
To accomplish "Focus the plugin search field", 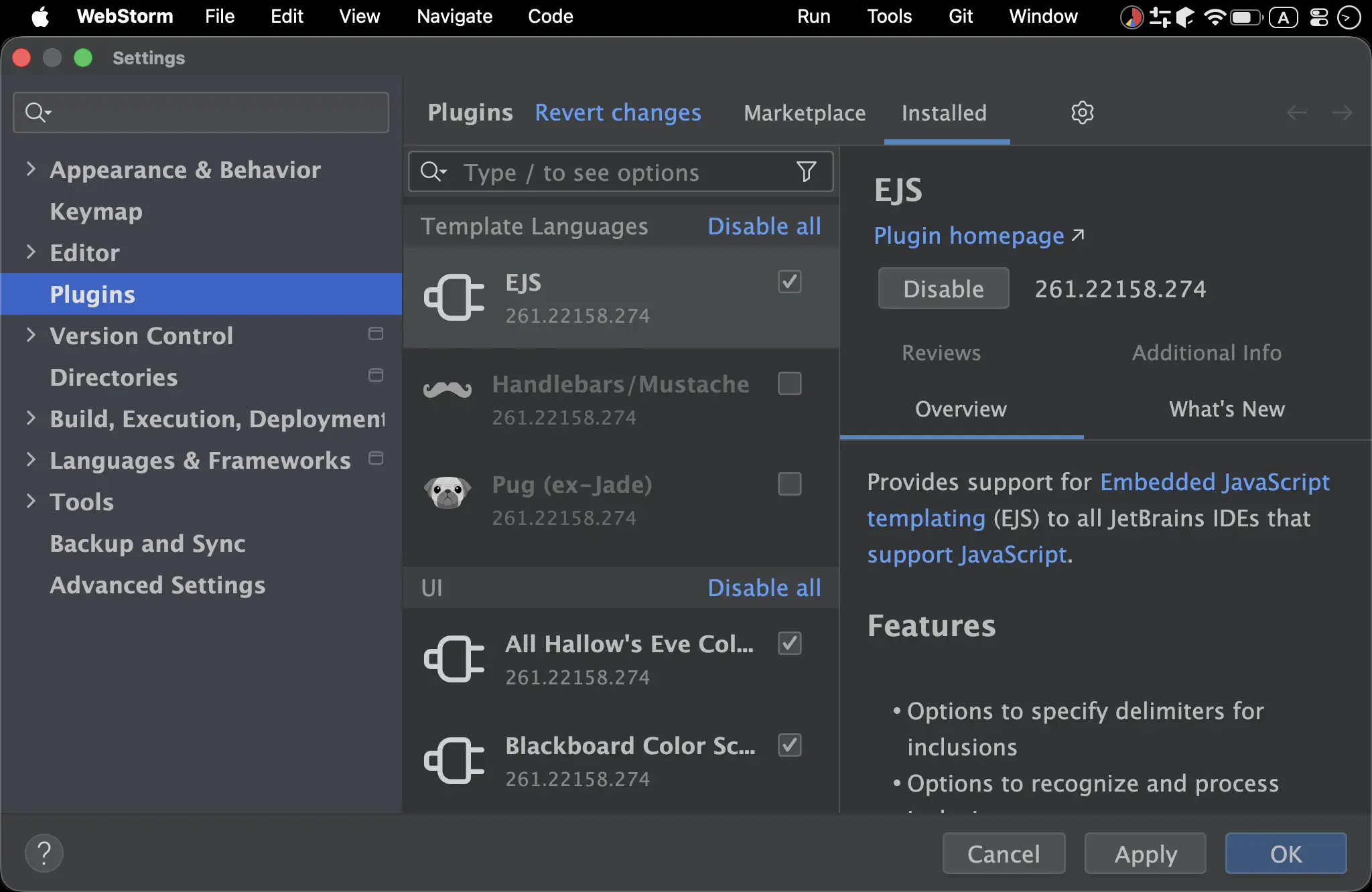I will (x=621, y=172).
